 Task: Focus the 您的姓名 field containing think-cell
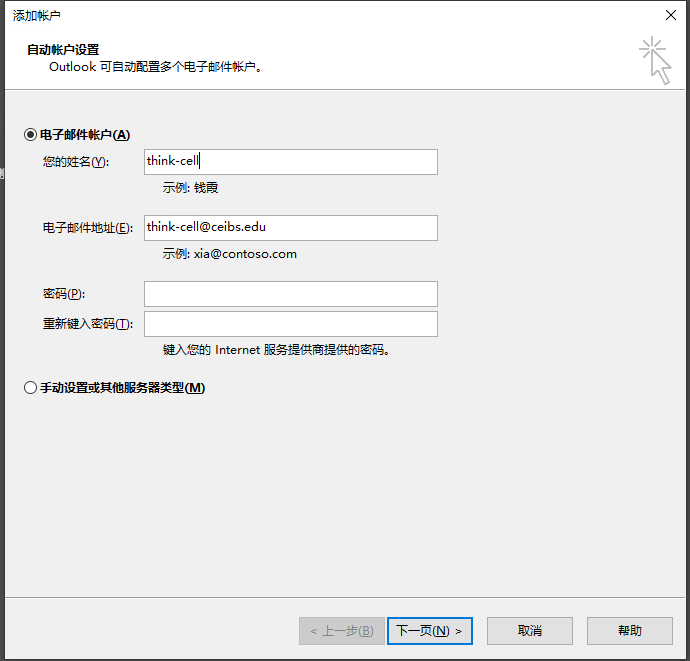(x=290, y=162)
